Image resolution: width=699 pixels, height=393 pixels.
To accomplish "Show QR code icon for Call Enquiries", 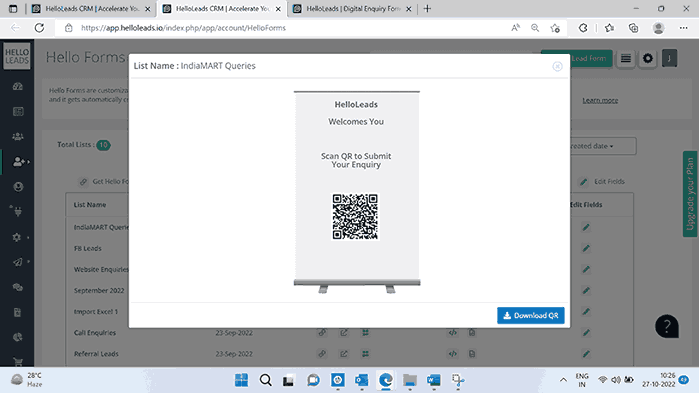I will 365,332.
